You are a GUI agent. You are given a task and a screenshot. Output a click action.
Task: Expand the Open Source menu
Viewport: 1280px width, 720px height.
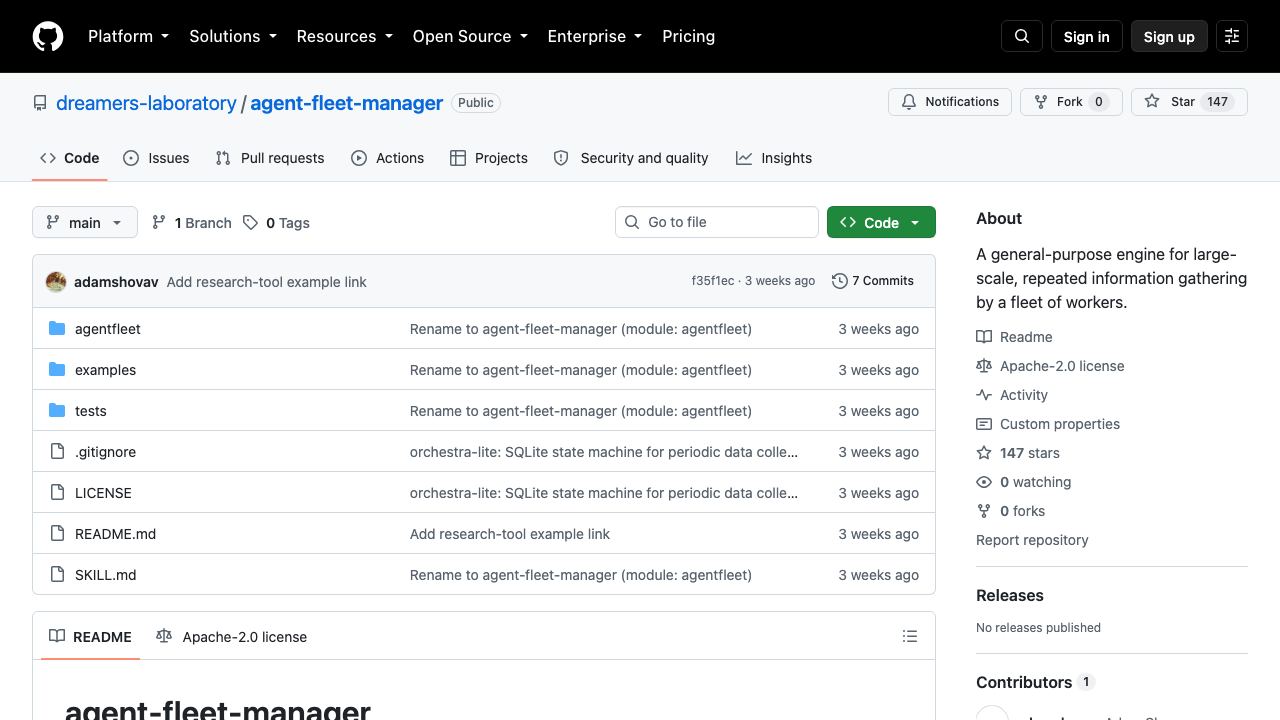point(470,36)
